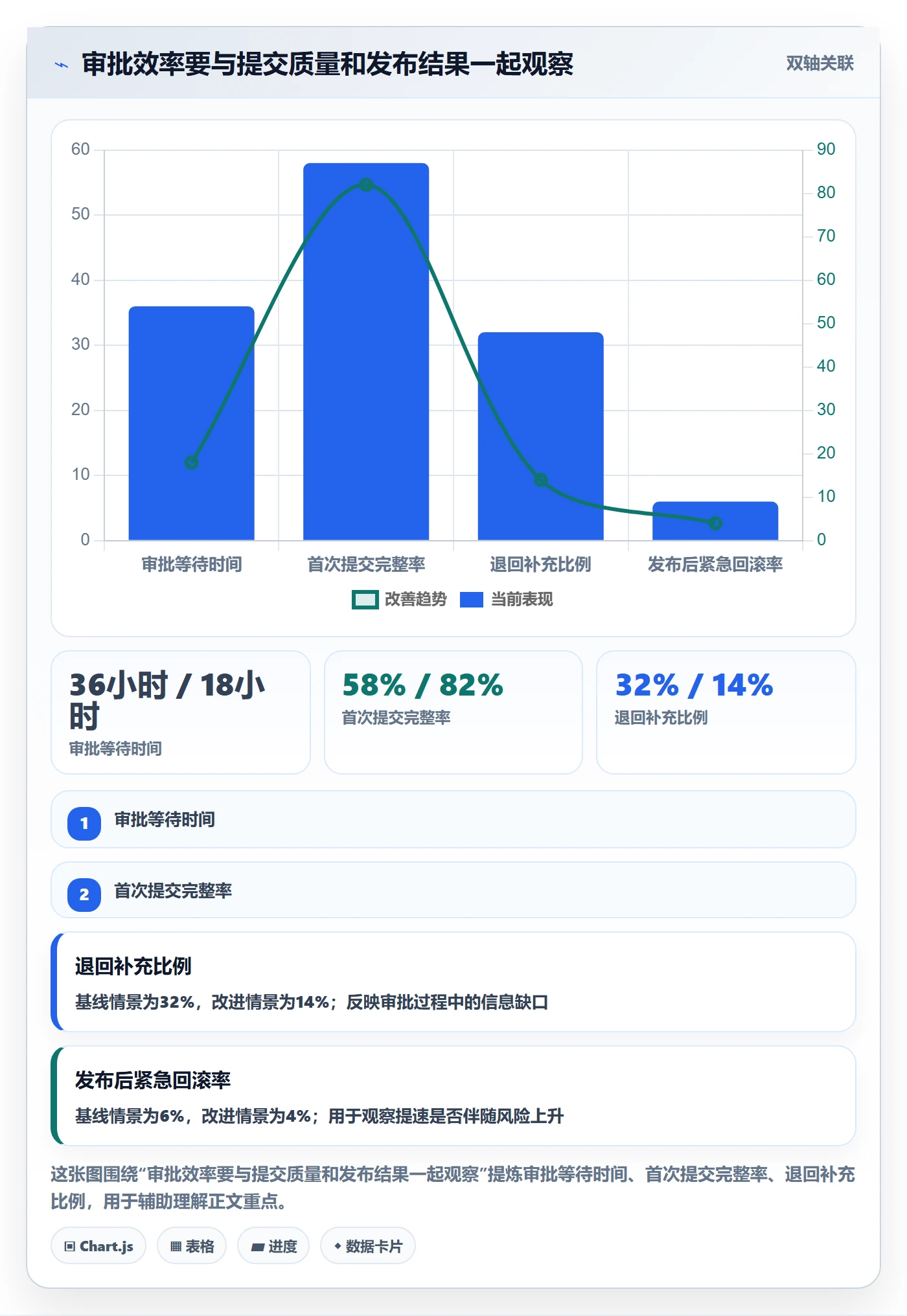Screen dimensions: 907x1316
Task: Click the diamond icon in 数据卡片 tag
Action: 338,1246
